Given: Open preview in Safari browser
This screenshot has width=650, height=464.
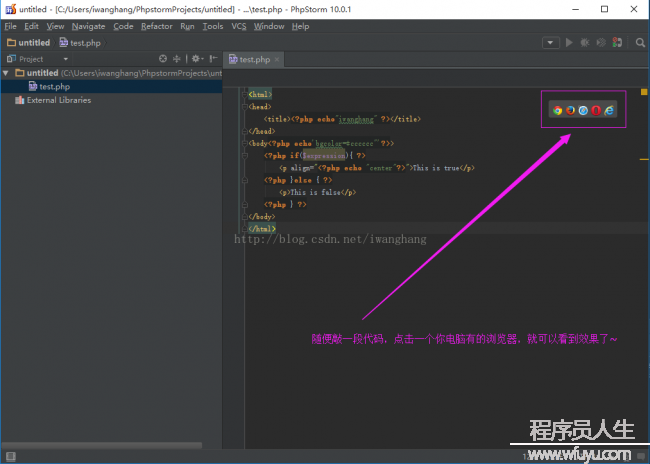Looking at the screenshot, I should [583, 110].
